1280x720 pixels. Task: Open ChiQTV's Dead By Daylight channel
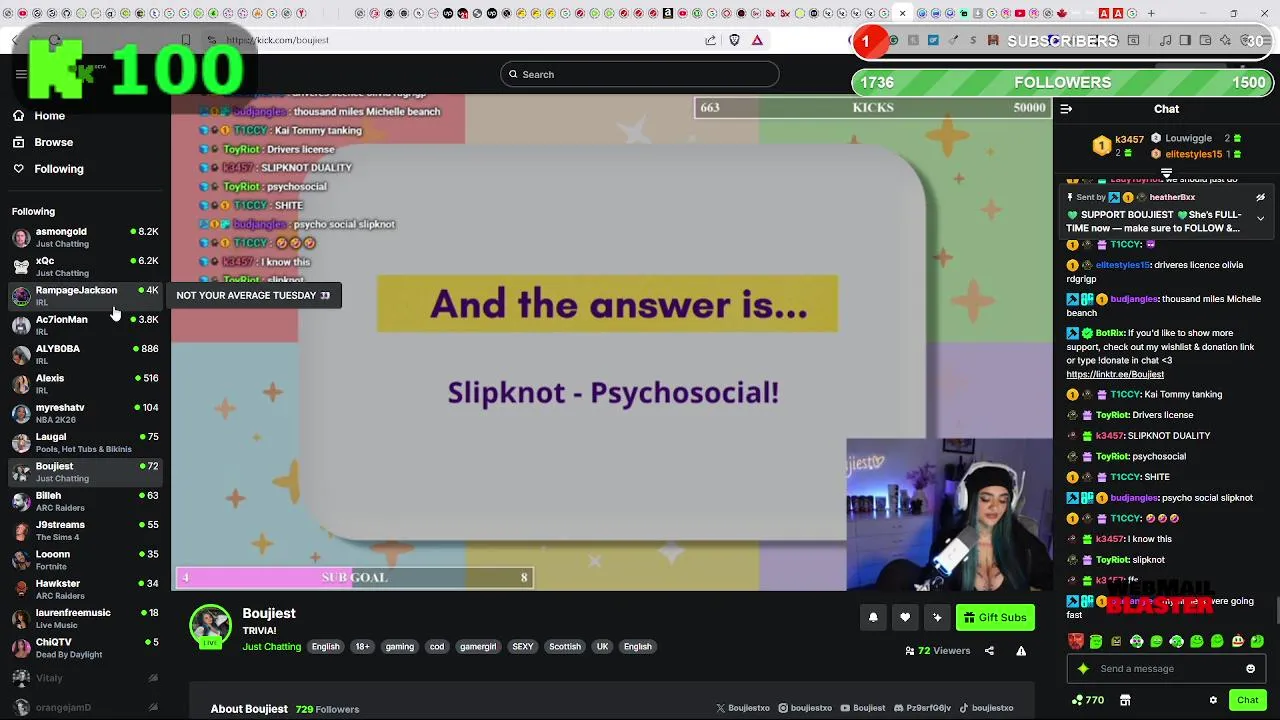pyautogui.click(x=85, y=648)
